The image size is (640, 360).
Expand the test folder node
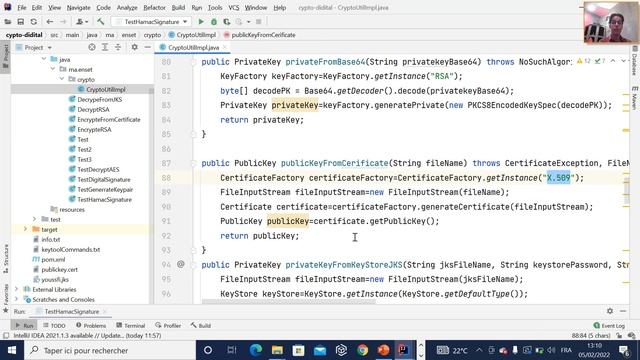pyautogui.click(x=34, y=219)
